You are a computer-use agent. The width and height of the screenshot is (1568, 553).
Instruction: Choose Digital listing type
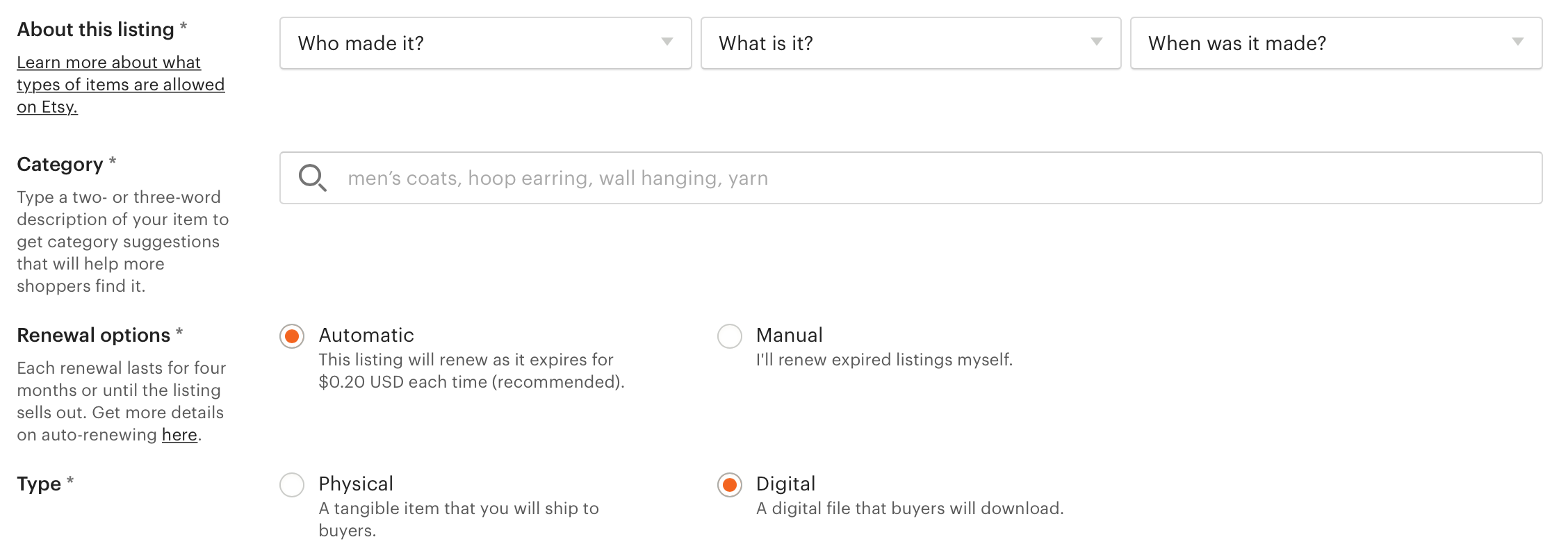click(x=728, y=484)
